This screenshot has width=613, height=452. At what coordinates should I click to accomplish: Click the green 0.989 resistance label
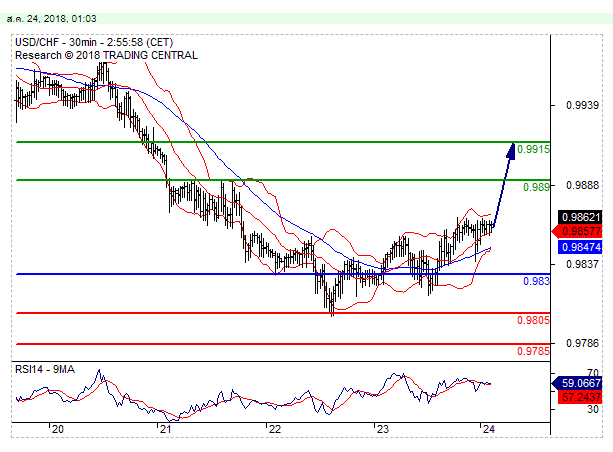point(536,187)
